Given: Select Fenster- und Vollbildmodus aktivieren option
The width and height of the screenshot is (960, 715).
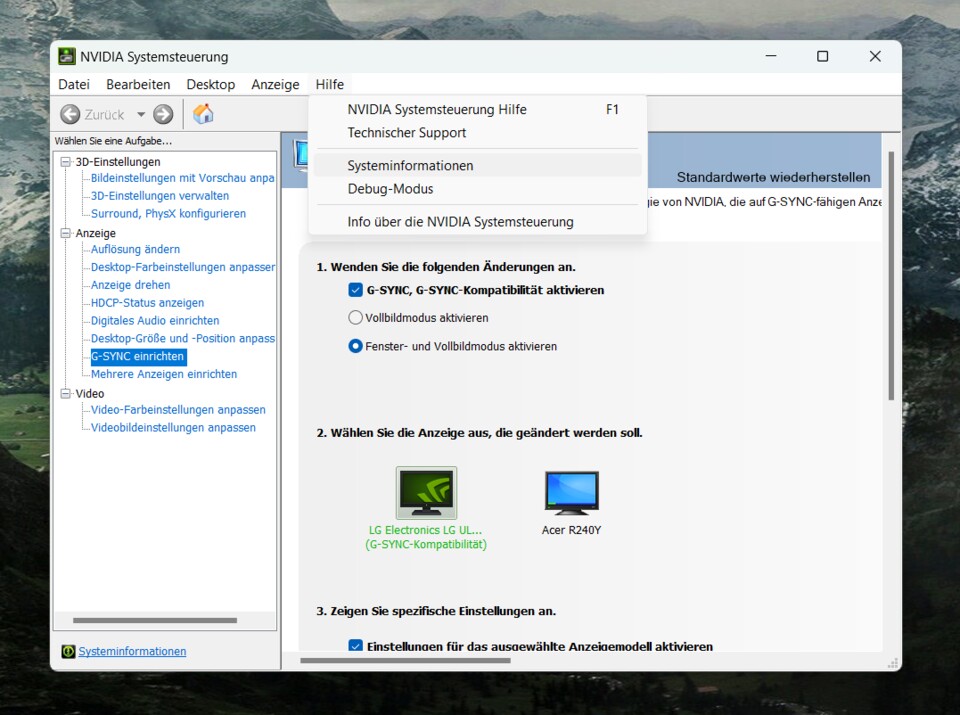Looking at the screenshot, I should click(x=355, y=346).
